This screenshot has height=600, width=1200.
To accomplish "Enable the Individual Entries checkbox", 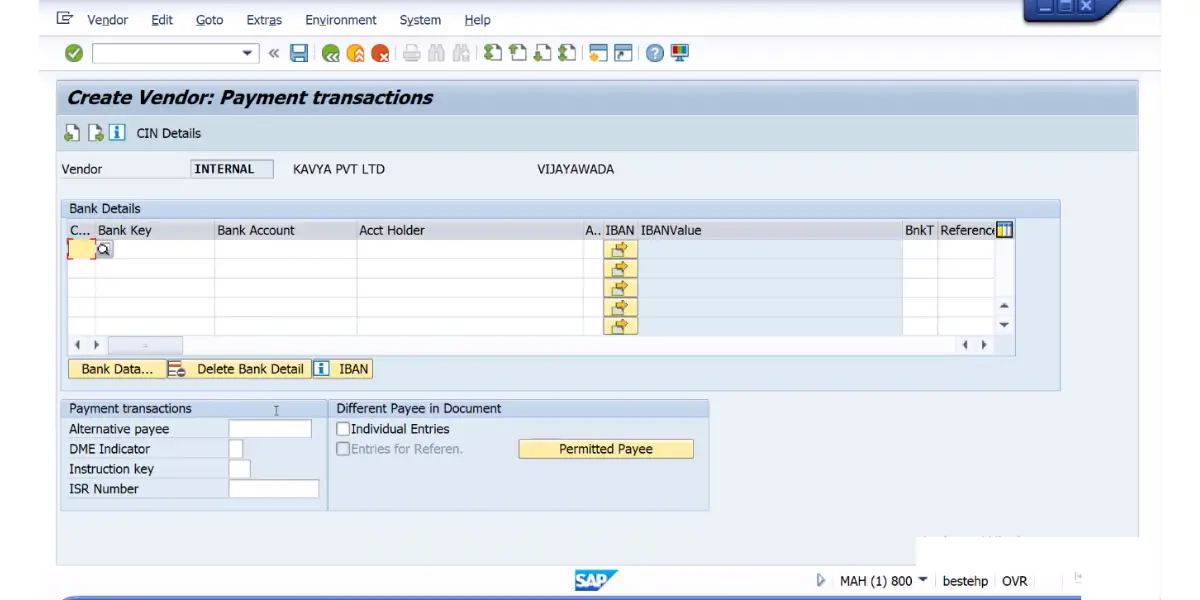I will point(343,429).
